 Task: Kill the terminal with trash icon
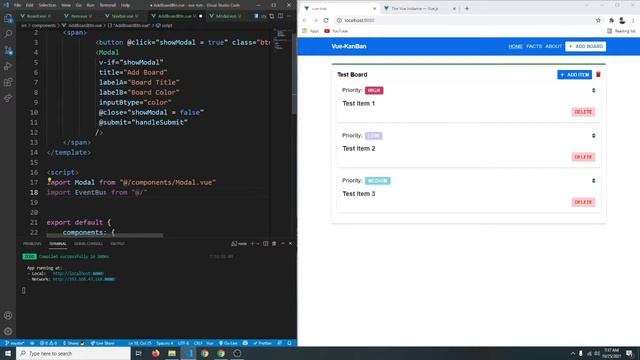point(274,244)
